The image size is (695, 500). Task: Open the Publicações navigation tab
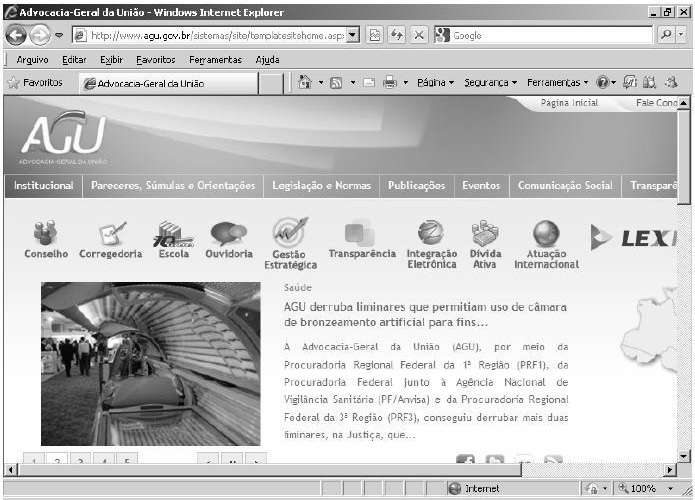click(x=416, y=185)
